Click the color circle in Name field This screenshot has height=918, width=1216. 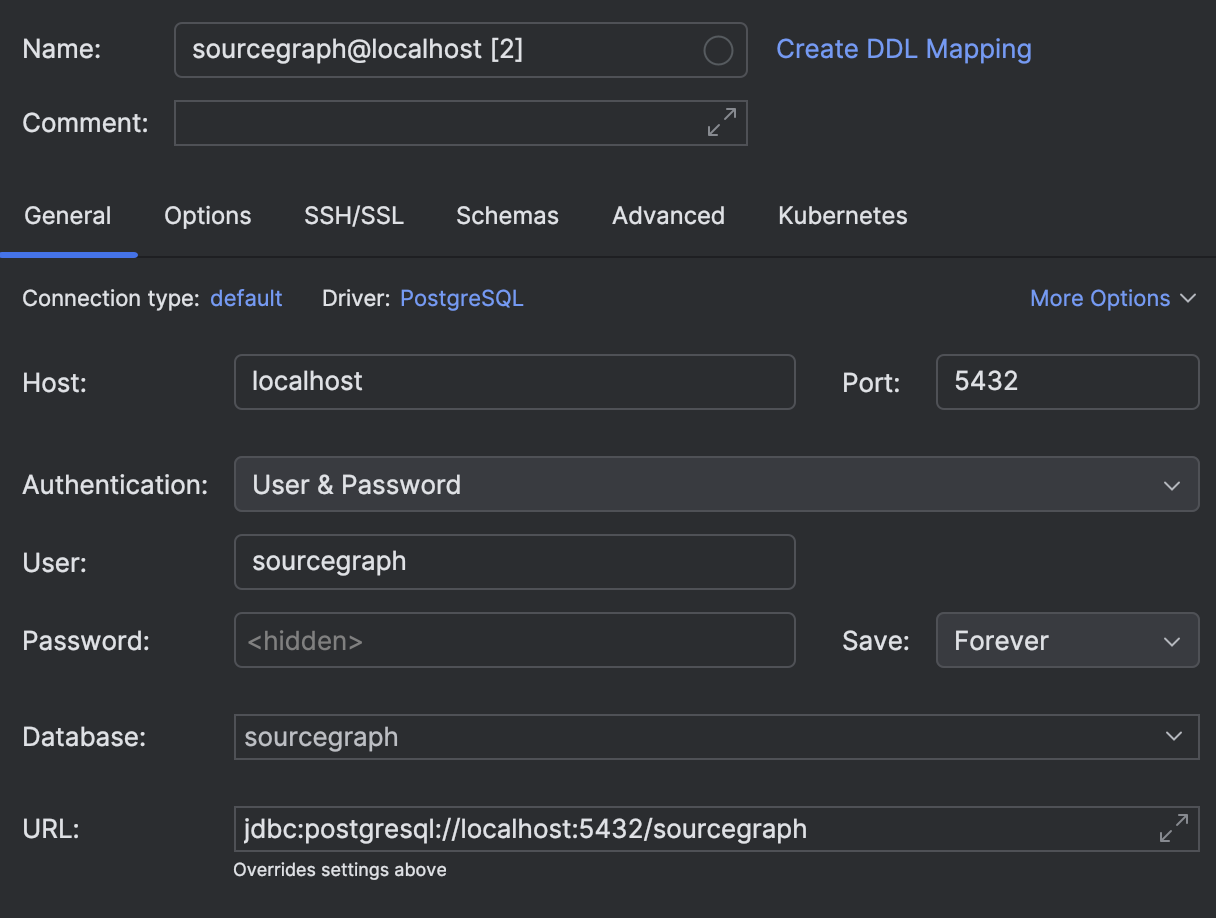coord(718,50)
